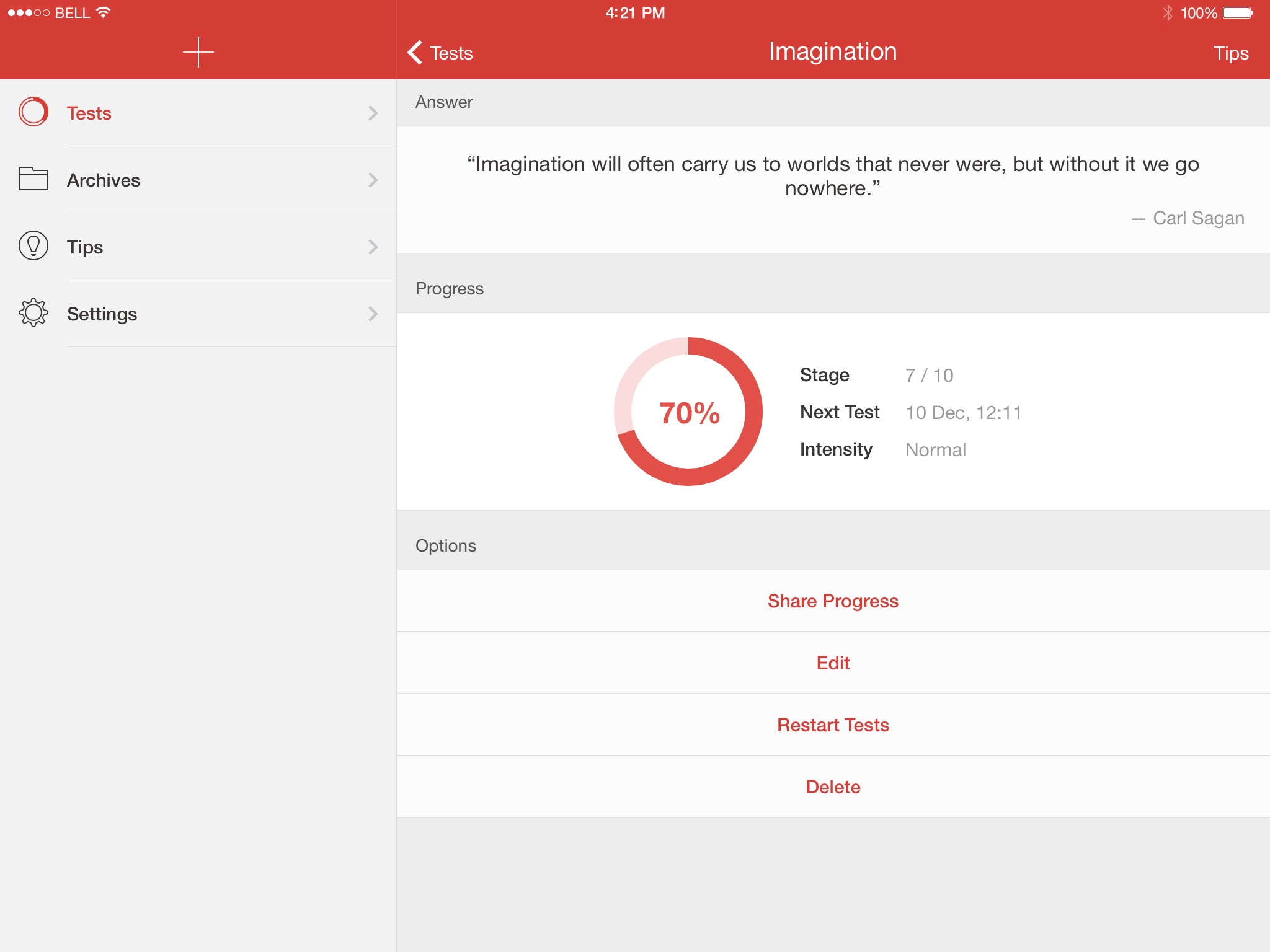Open the Archives sidebar item
This screenshot has height=952, width=1270.
[104, 180]
